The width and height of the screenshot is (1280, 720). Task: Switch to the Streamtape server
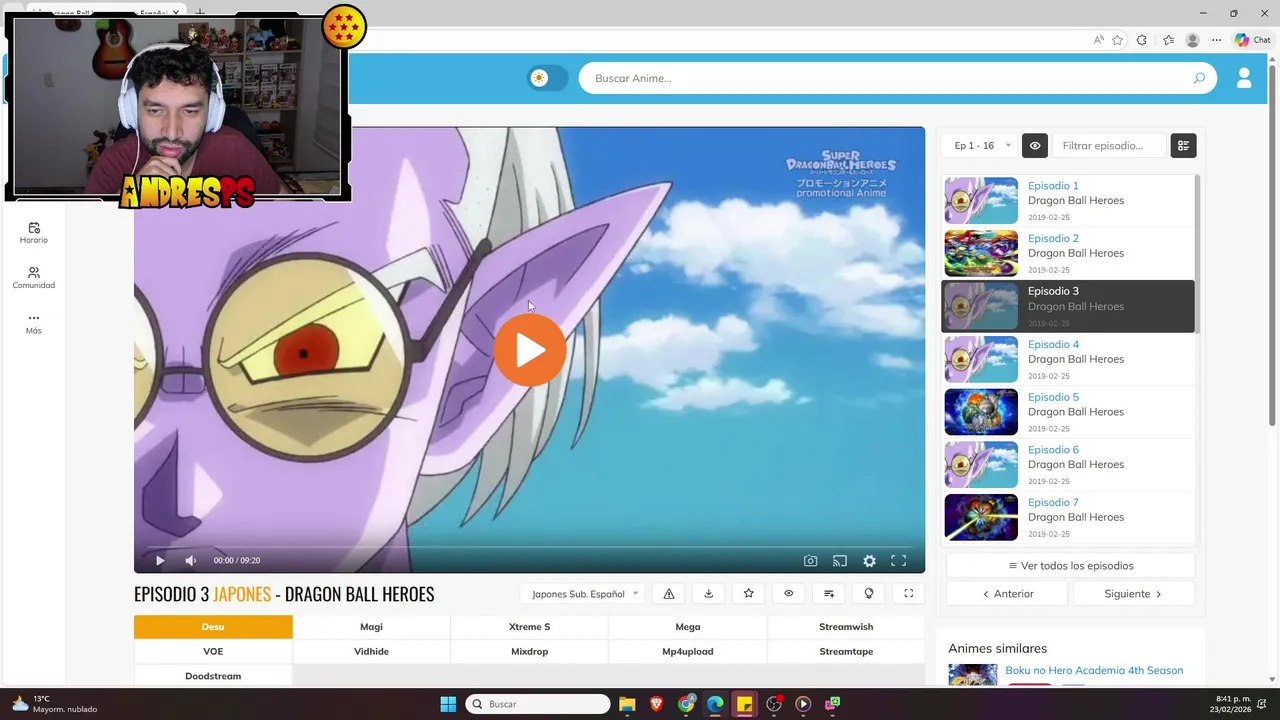(846, 652)
